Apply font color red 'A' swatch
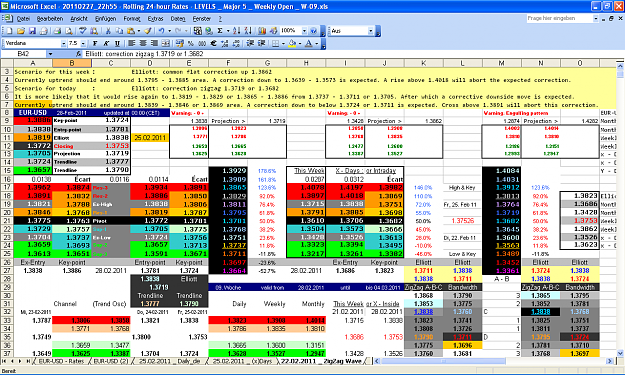625x375 pixels. pos(309,43)
